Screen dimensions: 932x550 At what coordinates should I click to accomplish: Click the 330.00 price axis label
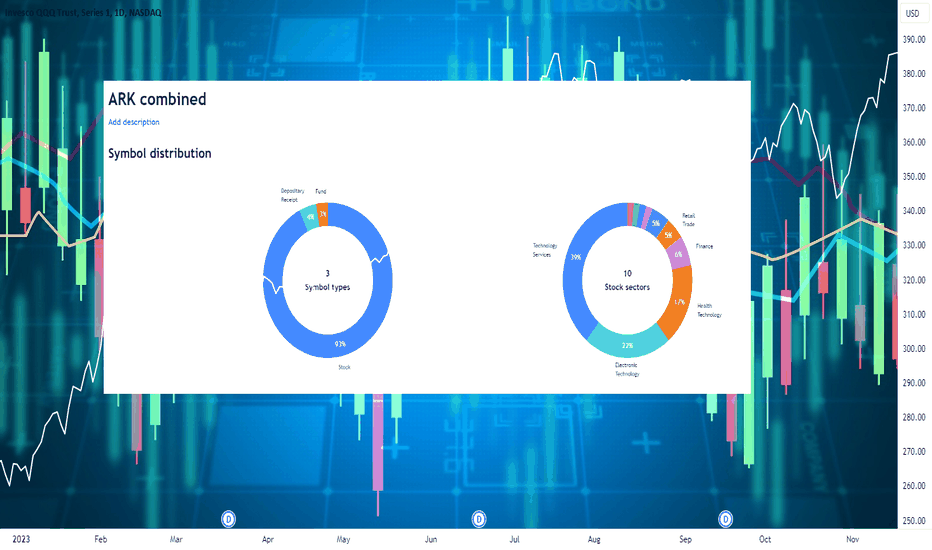click(914, 245)
